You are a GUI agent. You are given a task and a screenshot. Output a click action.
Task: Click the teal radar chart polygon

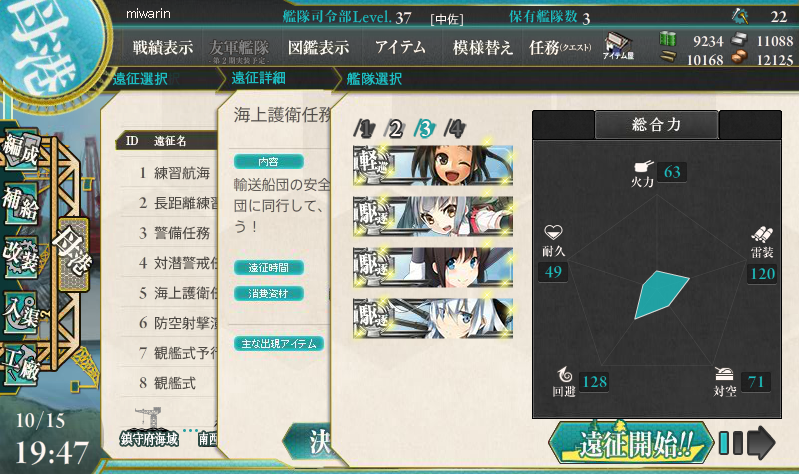point(661,295)
